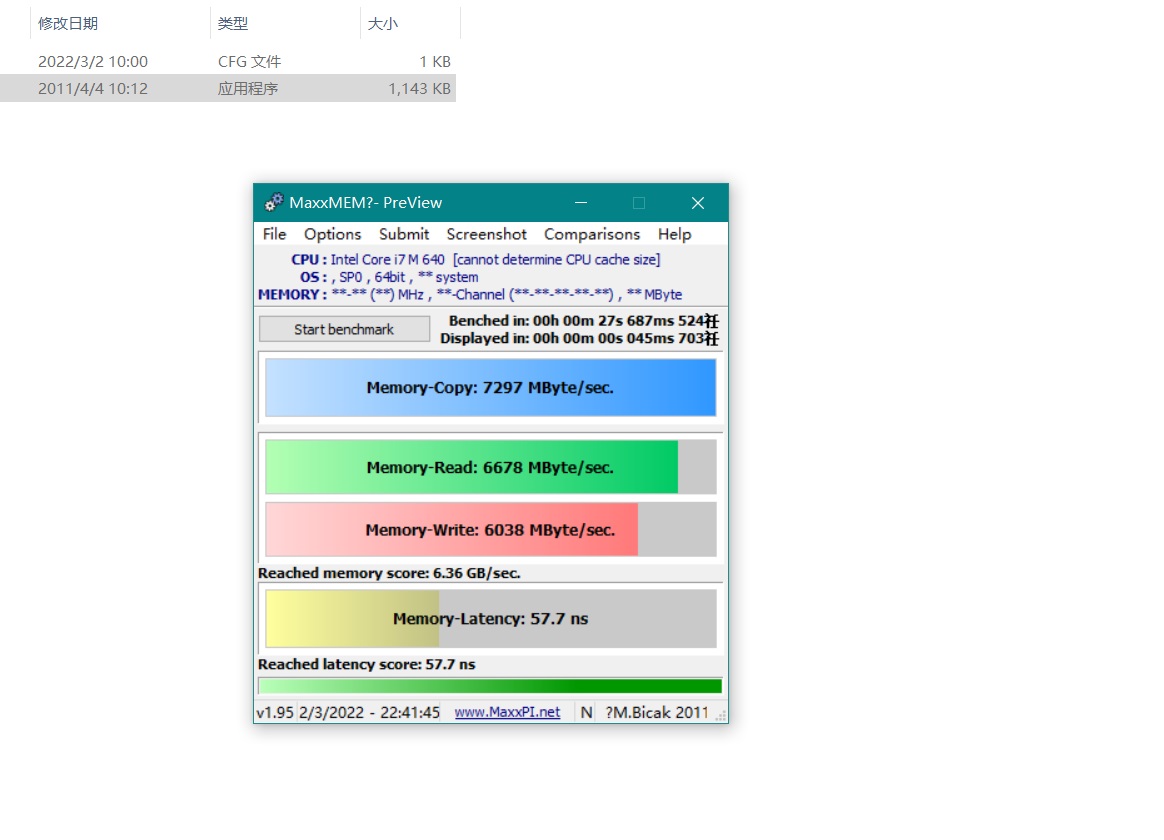
Task: Click the 修改日期 column header
Action: (x=68, y=23)
